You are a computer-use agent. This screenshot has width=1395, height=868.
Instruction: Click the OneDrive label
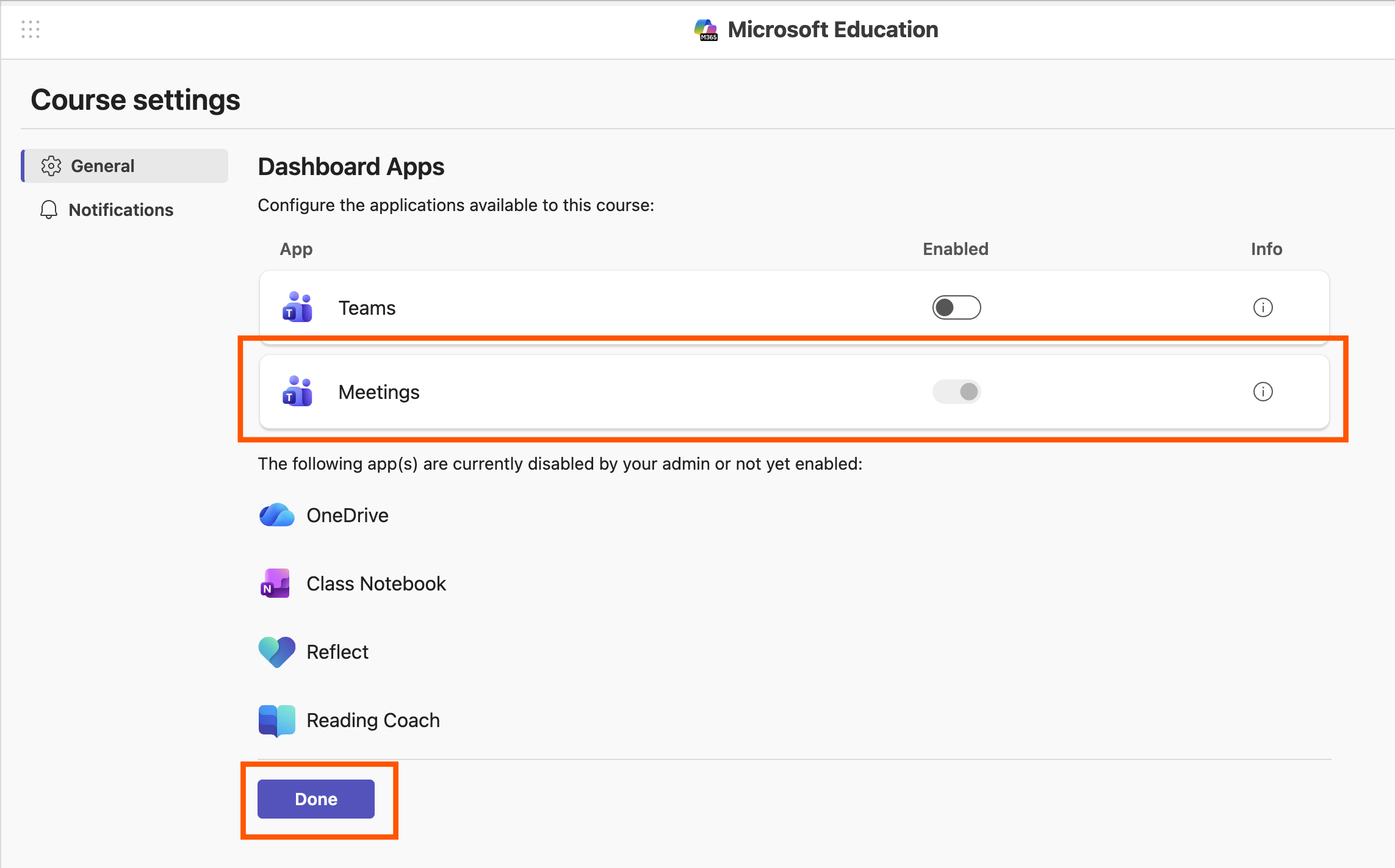tap(347, 515)
